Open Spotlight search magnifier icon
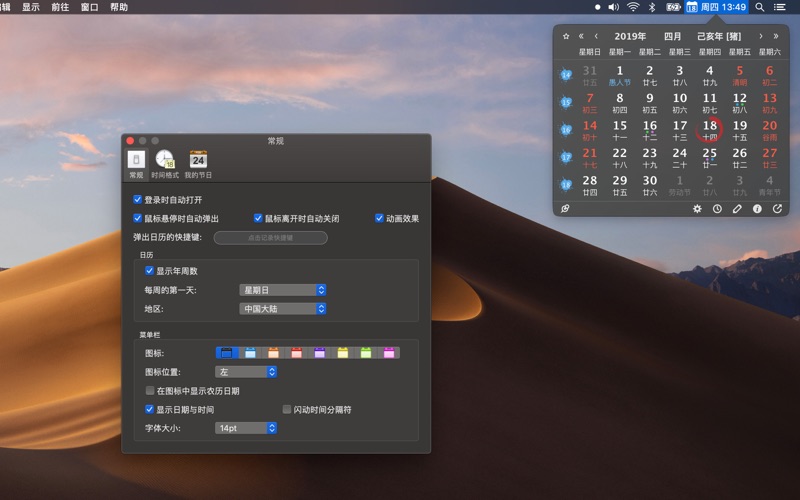The image size is (800, 500). tap(760, 7)
